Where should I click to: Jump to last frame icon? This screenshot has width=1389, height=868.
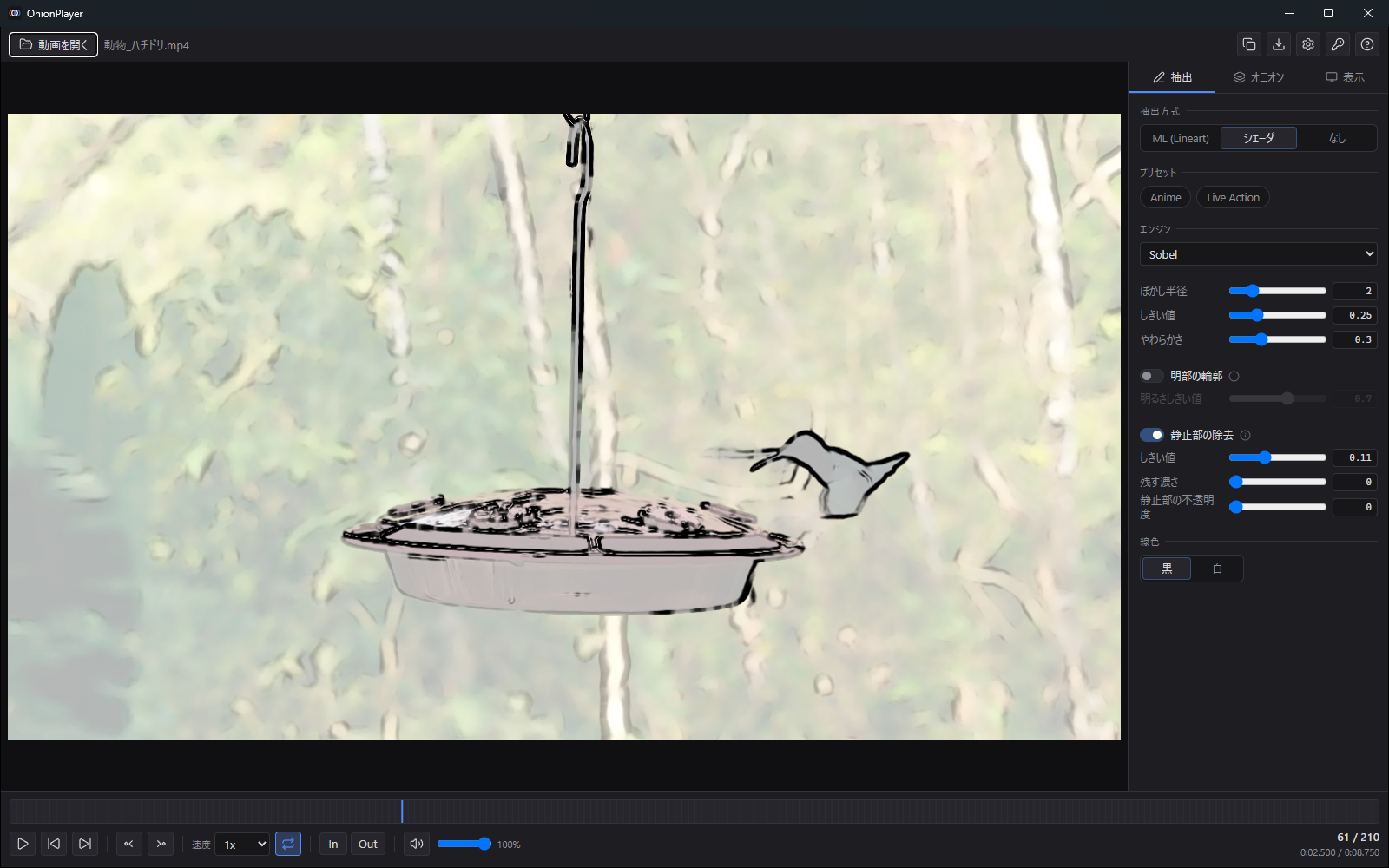(85, 844)
